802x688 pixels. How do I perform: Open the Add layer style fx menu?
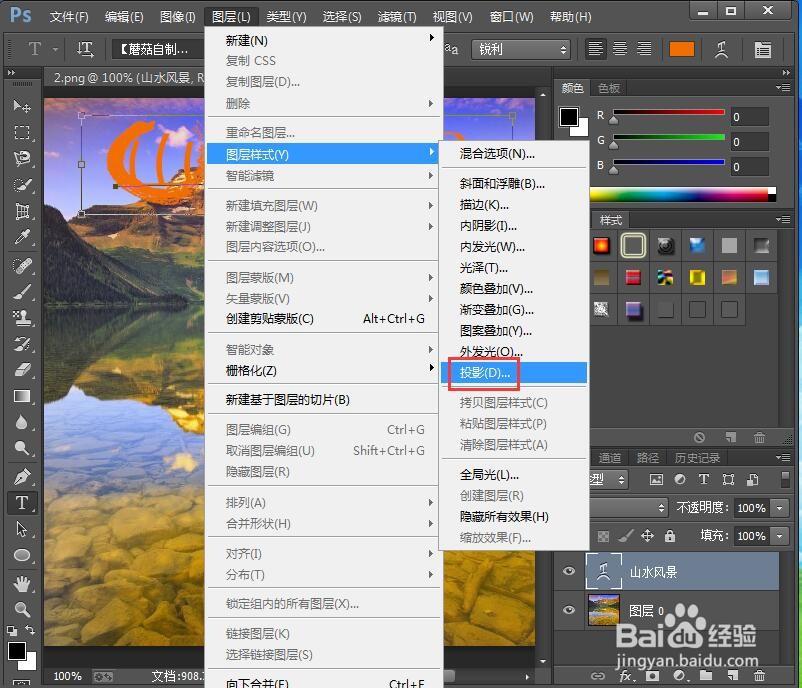(x=624, y=676)
